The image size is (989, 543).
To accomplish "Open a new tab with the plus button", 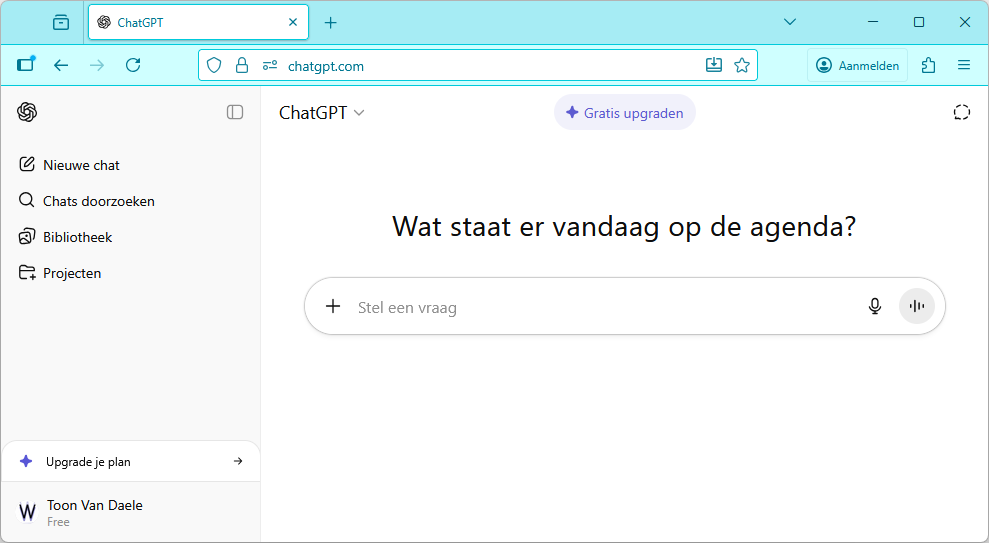I will (x=331, y=23).
